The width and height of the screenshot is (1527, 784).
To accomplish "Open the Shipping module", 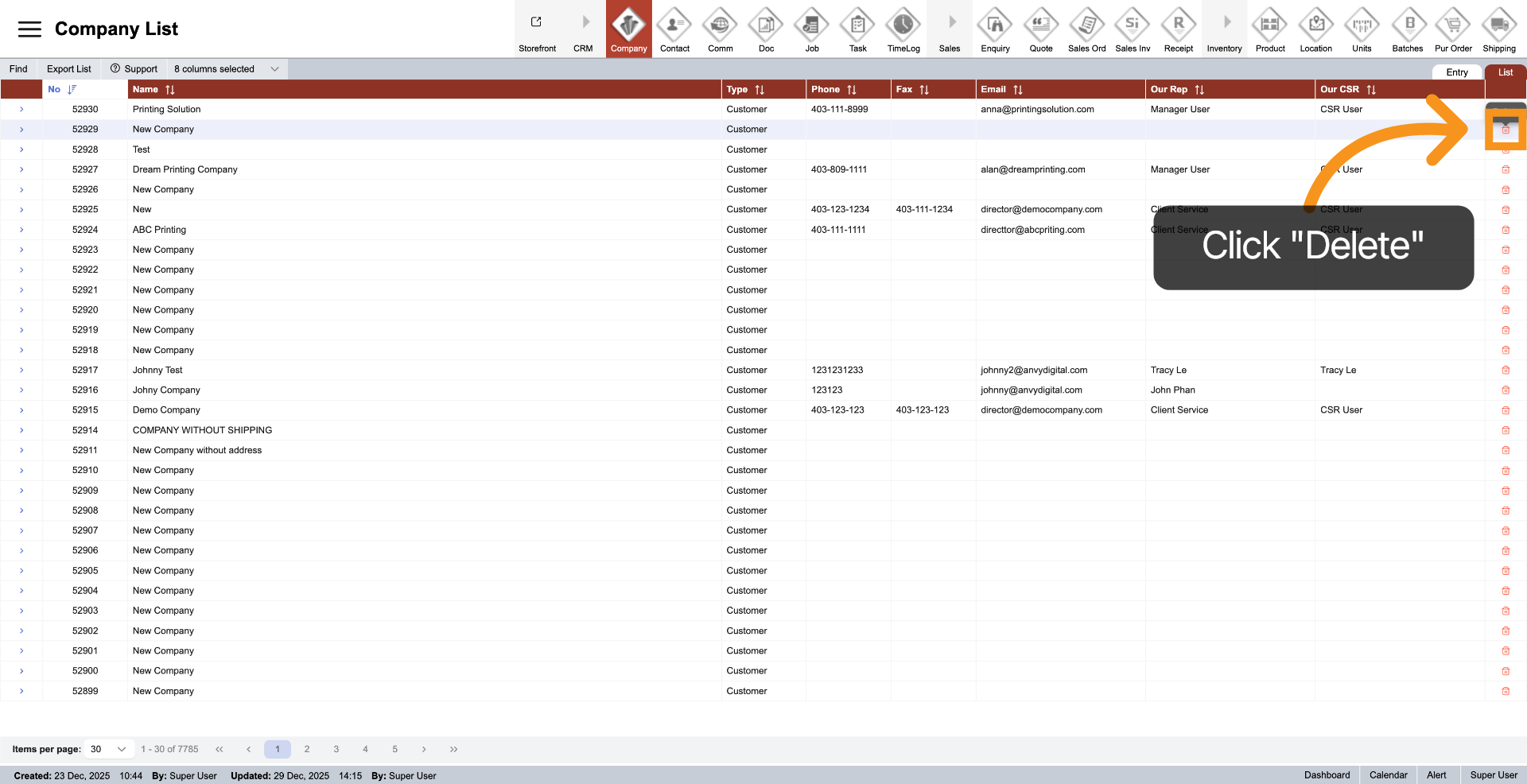I will point(1498,29).
